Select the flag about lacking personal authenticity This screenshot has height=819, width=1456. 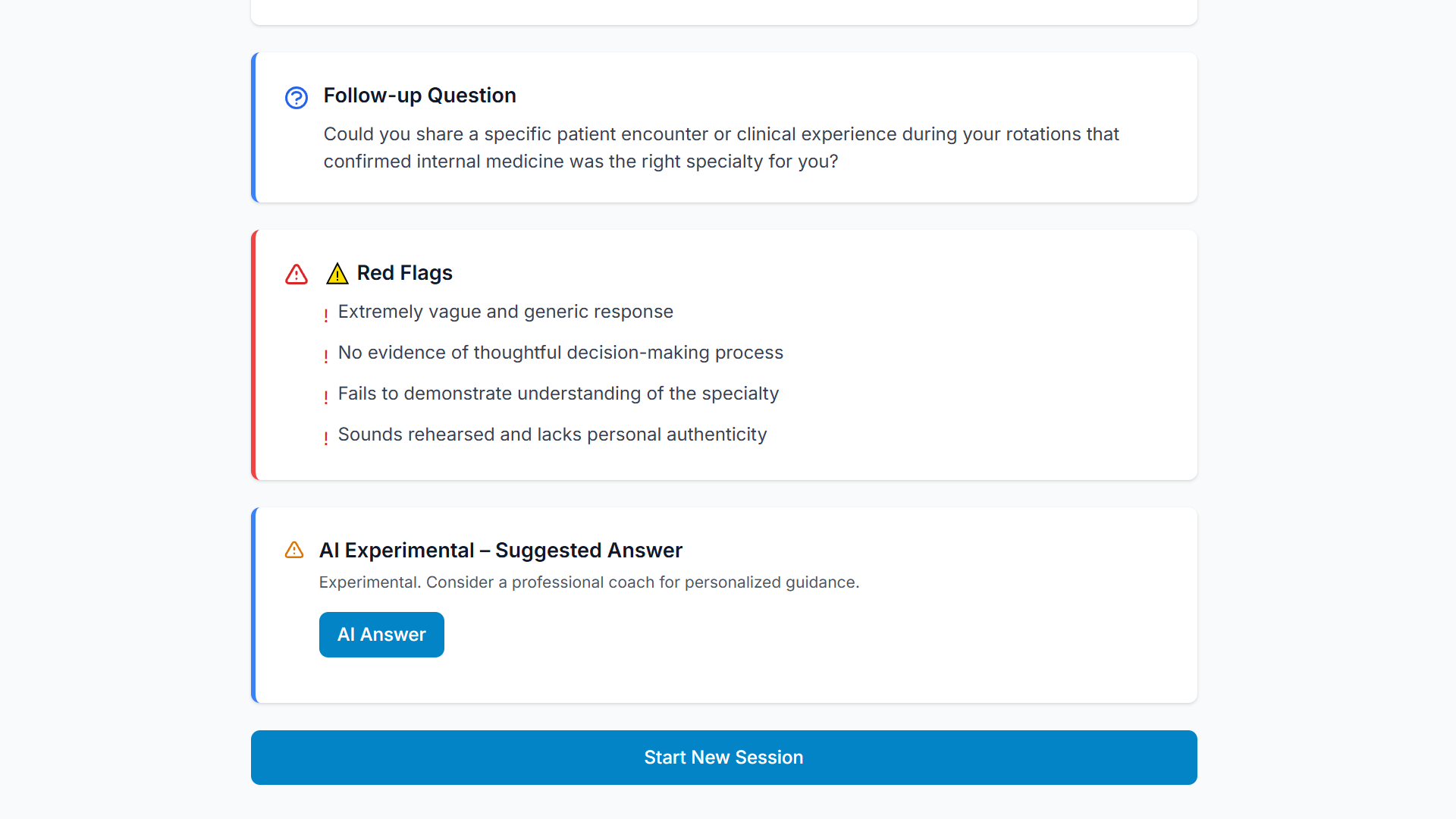click(552, 435)
